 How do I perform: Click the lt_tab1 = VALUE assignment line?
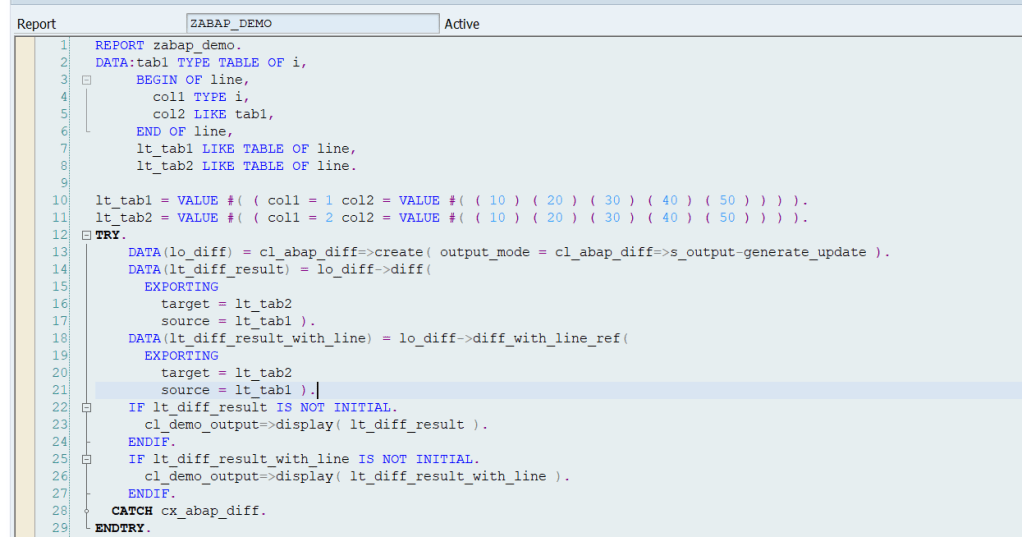point(452,201)
